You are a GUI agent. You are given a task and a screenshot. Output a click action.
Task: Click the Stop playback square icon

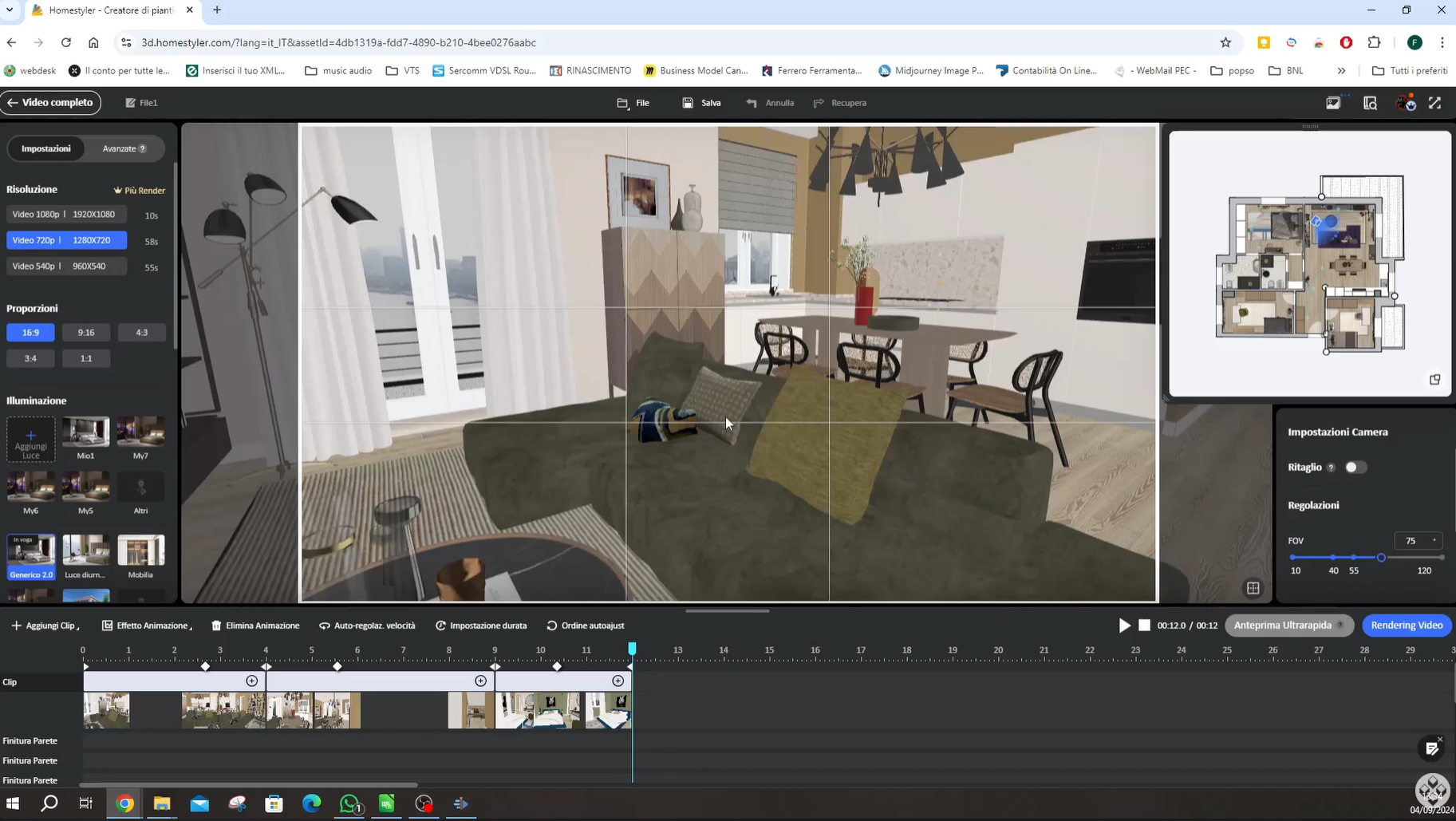coord(1144,626)
